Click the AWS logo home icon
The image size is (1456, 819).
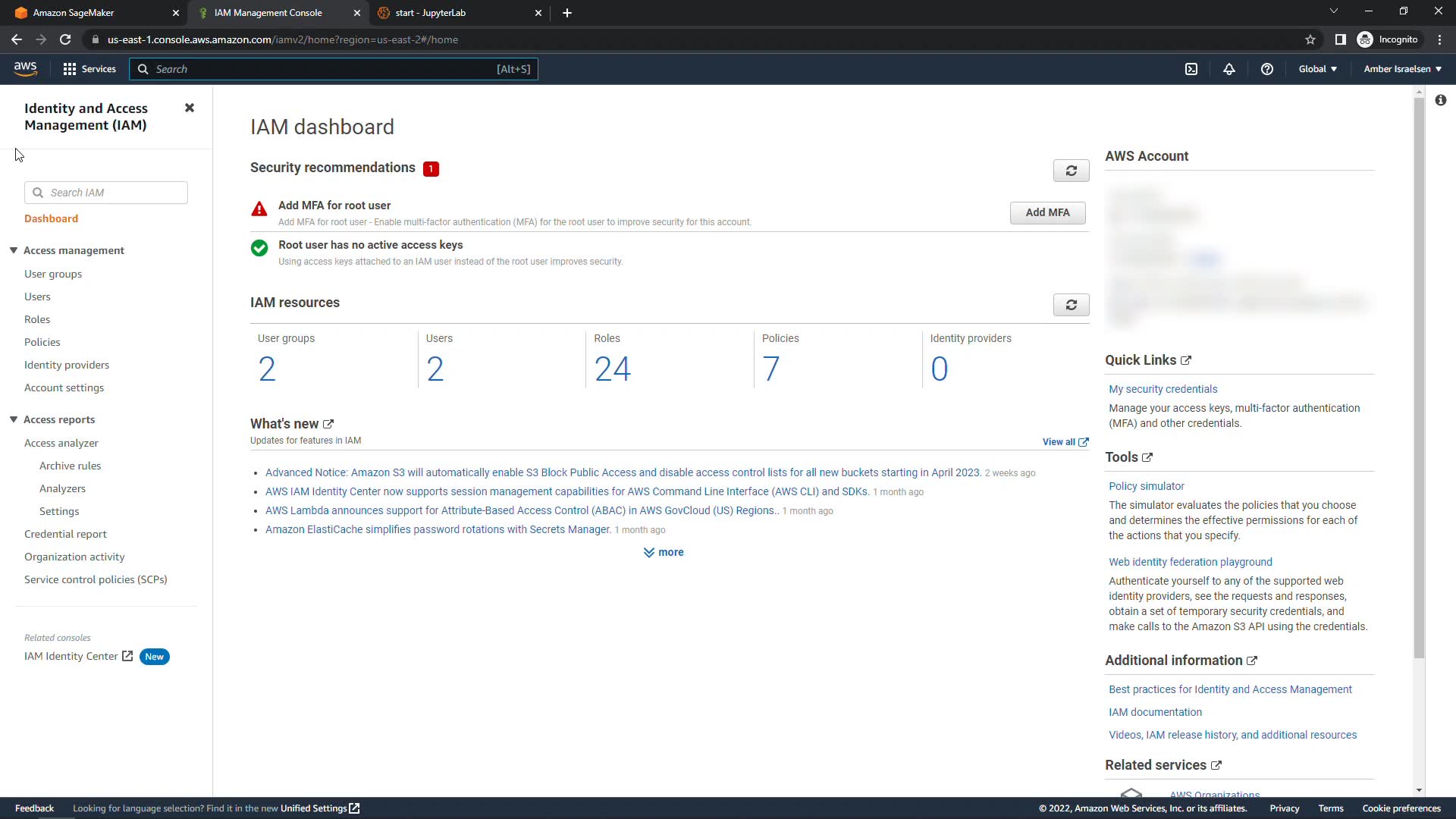[25, 69]
